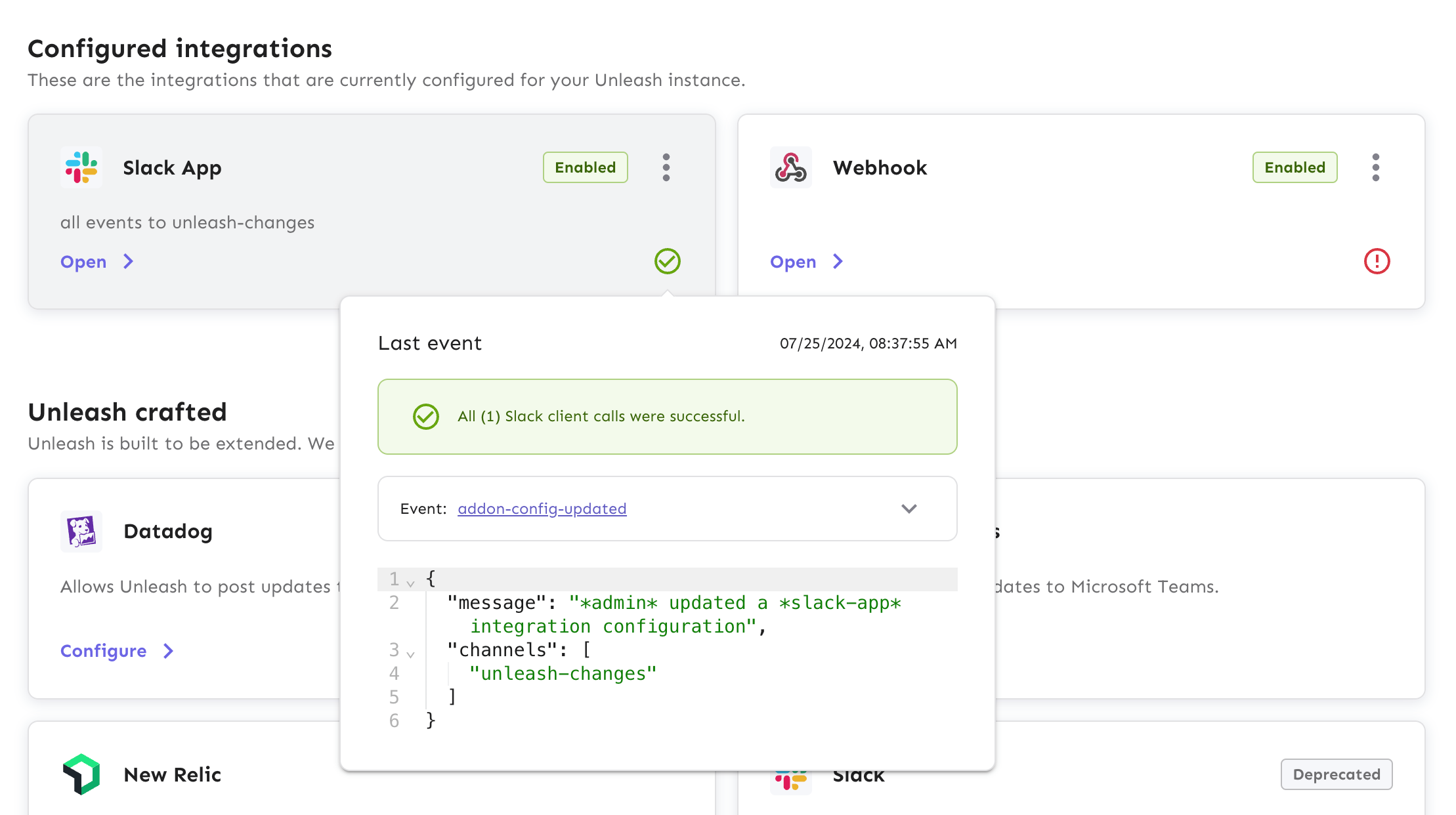The width and height of the screenshot is (1456, 815).
Task: Open the addon-config-updated event link
Action: (542, 509)
